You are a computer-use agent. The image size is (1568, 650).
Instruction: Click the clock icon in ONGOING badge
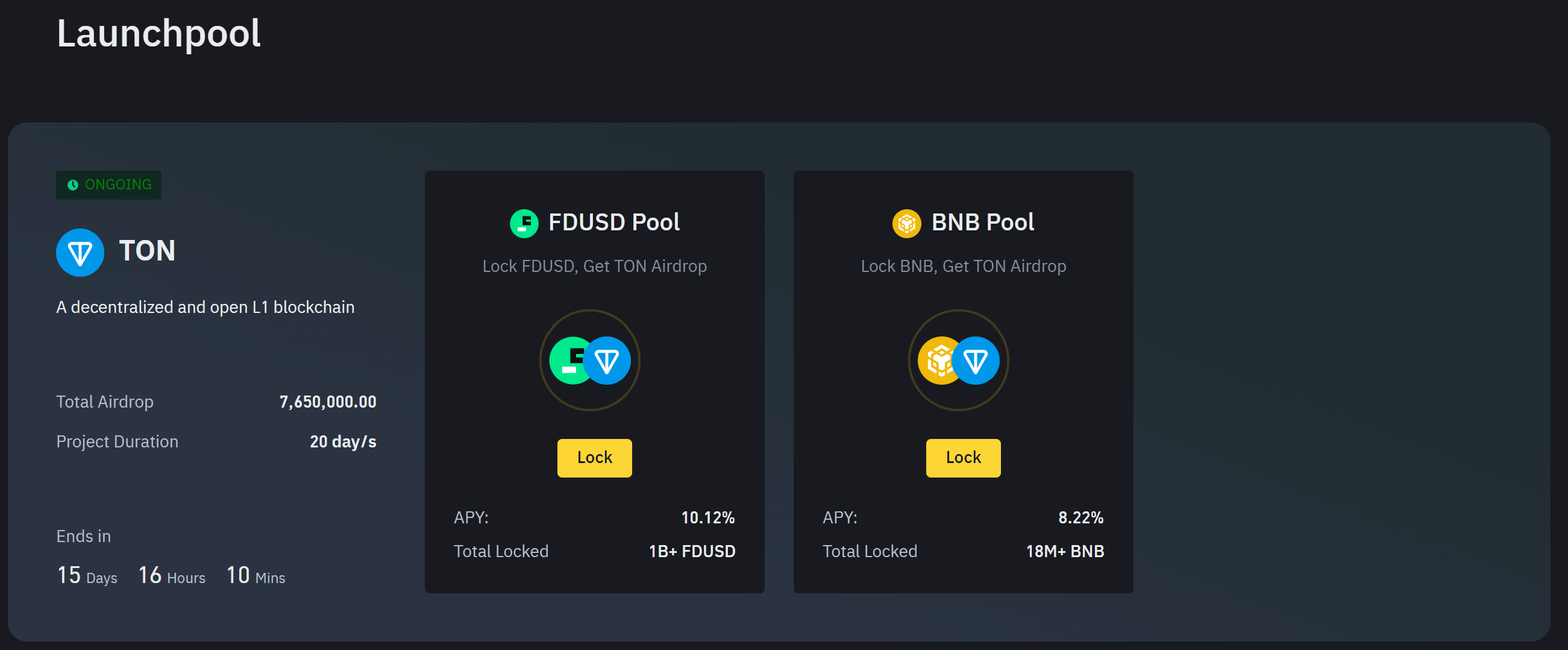(x=73, y=185)
